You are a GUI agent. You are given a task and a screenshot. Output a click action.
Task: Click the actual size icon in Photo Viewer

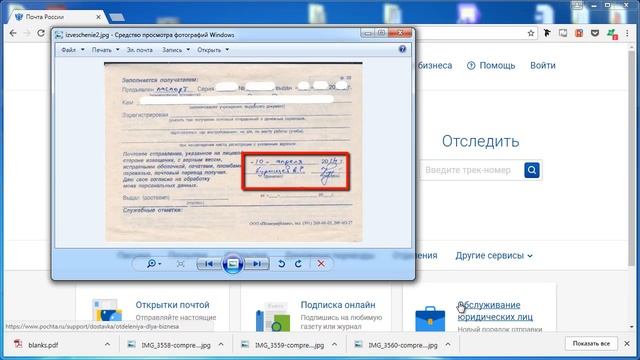point(180,264)
